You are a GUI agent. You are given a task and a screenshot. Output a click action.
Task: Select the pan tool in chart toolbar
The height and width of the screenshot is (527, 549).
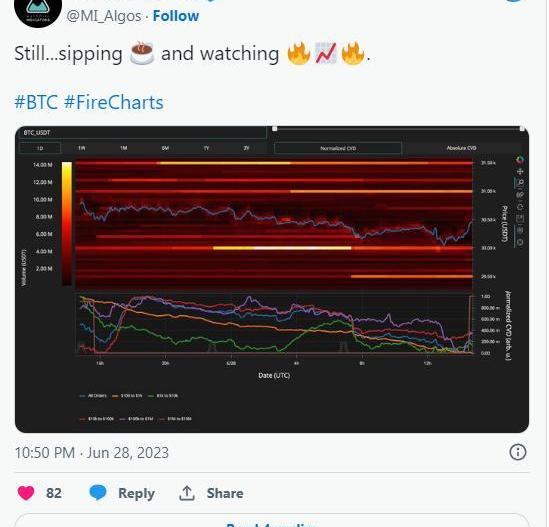point(520,172)
